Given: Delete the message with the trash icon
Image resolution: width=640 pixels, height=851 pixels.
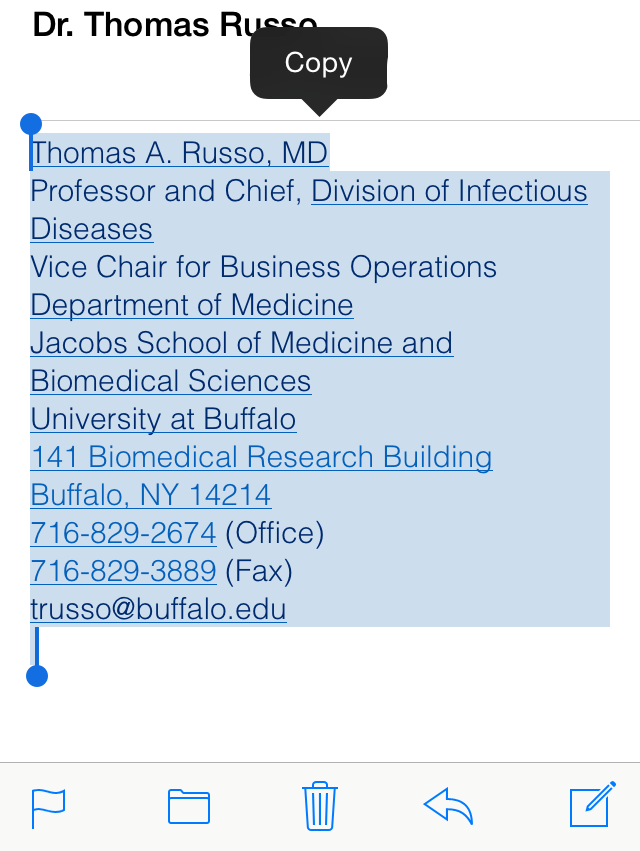Looking at the screenshot, I should click(x=320, y=806).
